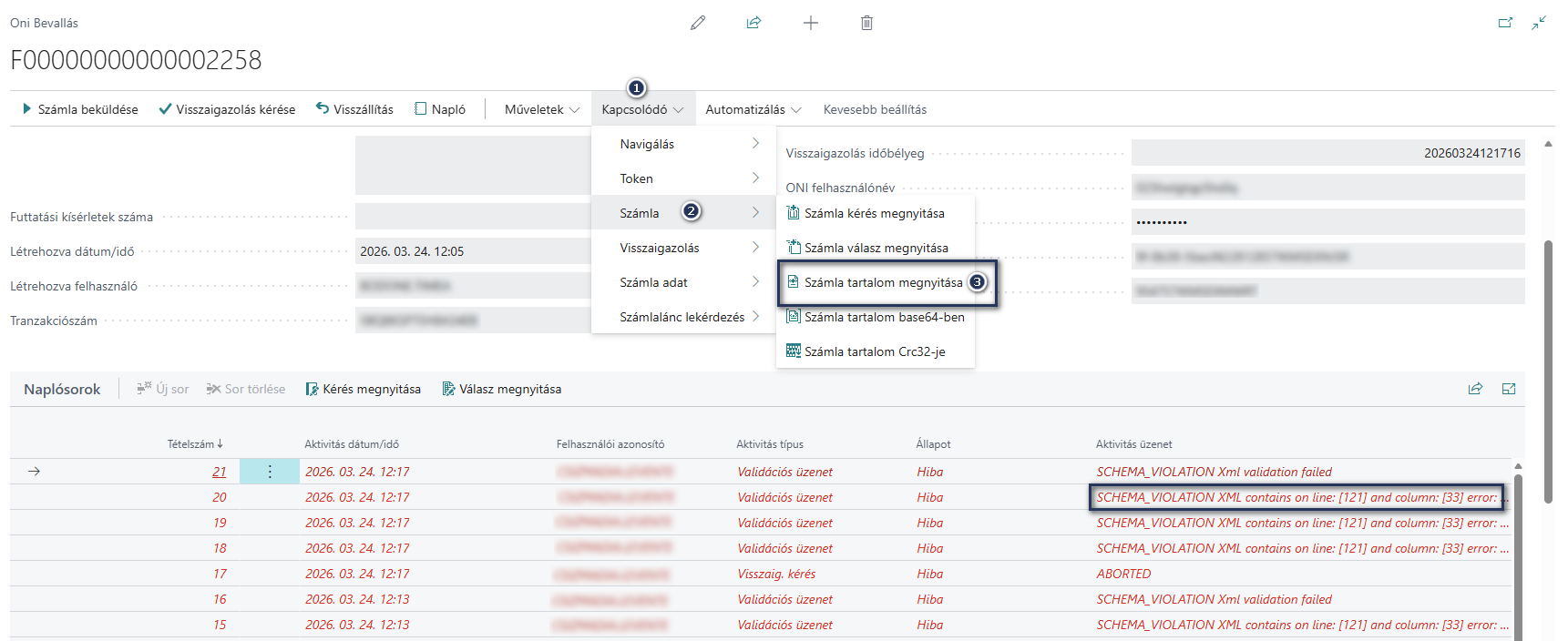This screenshot has width=1568, height=641.
Task: Click Sor törlése in Naplósorok
Action: pyautogui.click(x=246, y=389)
